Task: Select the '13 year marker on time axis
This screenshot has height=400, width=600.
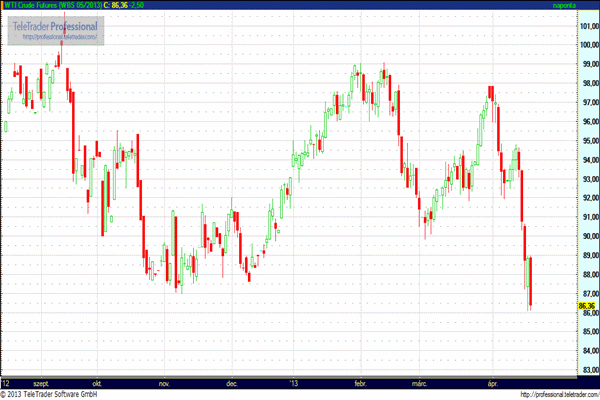Action: point(292,383)
